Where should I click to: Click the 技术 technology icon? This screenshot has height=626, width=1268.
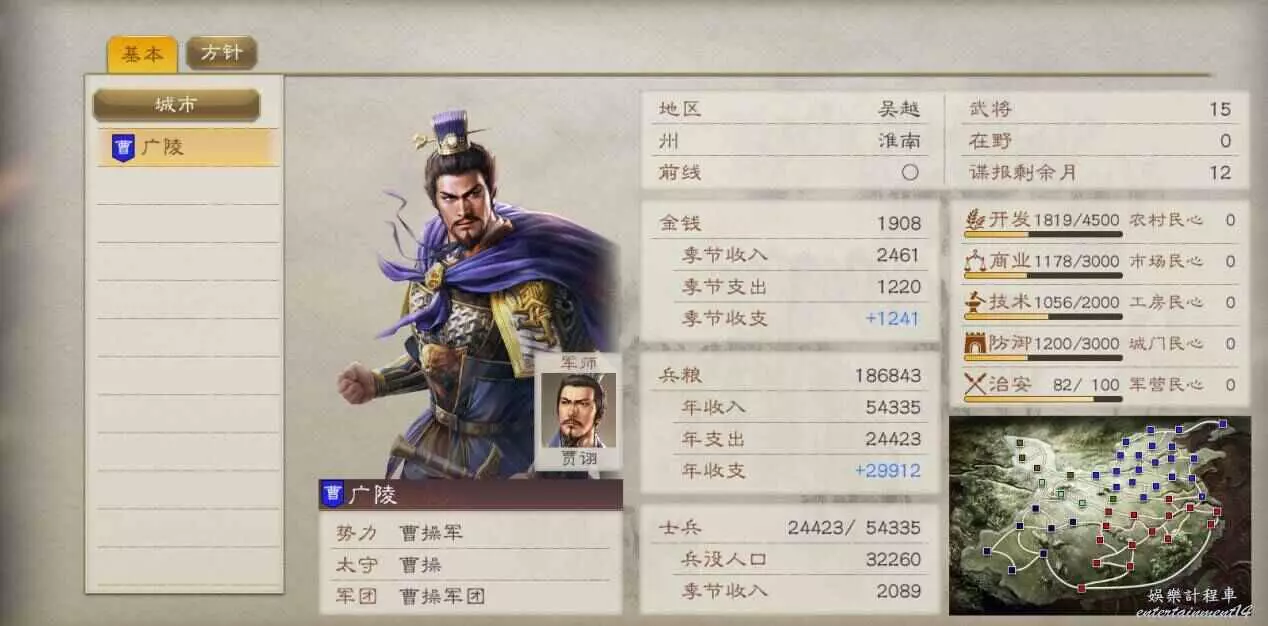tap(976, 302)
